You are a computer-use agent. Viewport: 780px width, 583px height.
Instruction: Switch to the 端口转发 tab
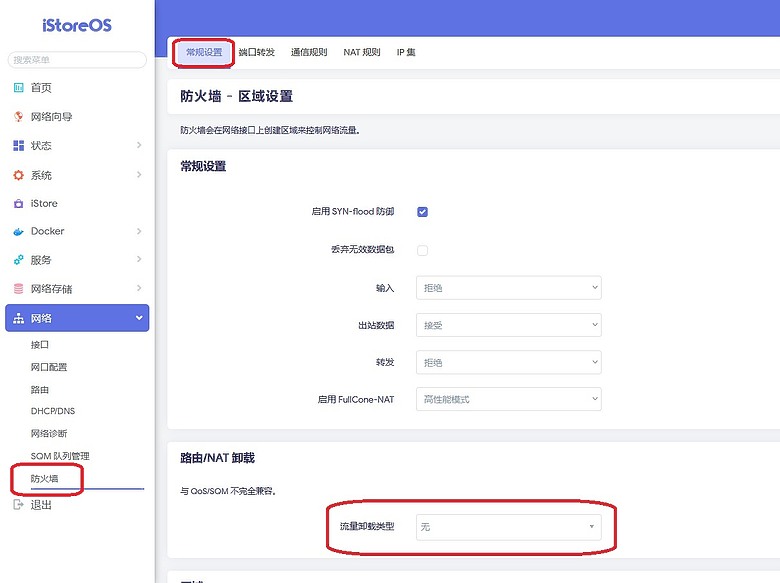pos(257,52)
